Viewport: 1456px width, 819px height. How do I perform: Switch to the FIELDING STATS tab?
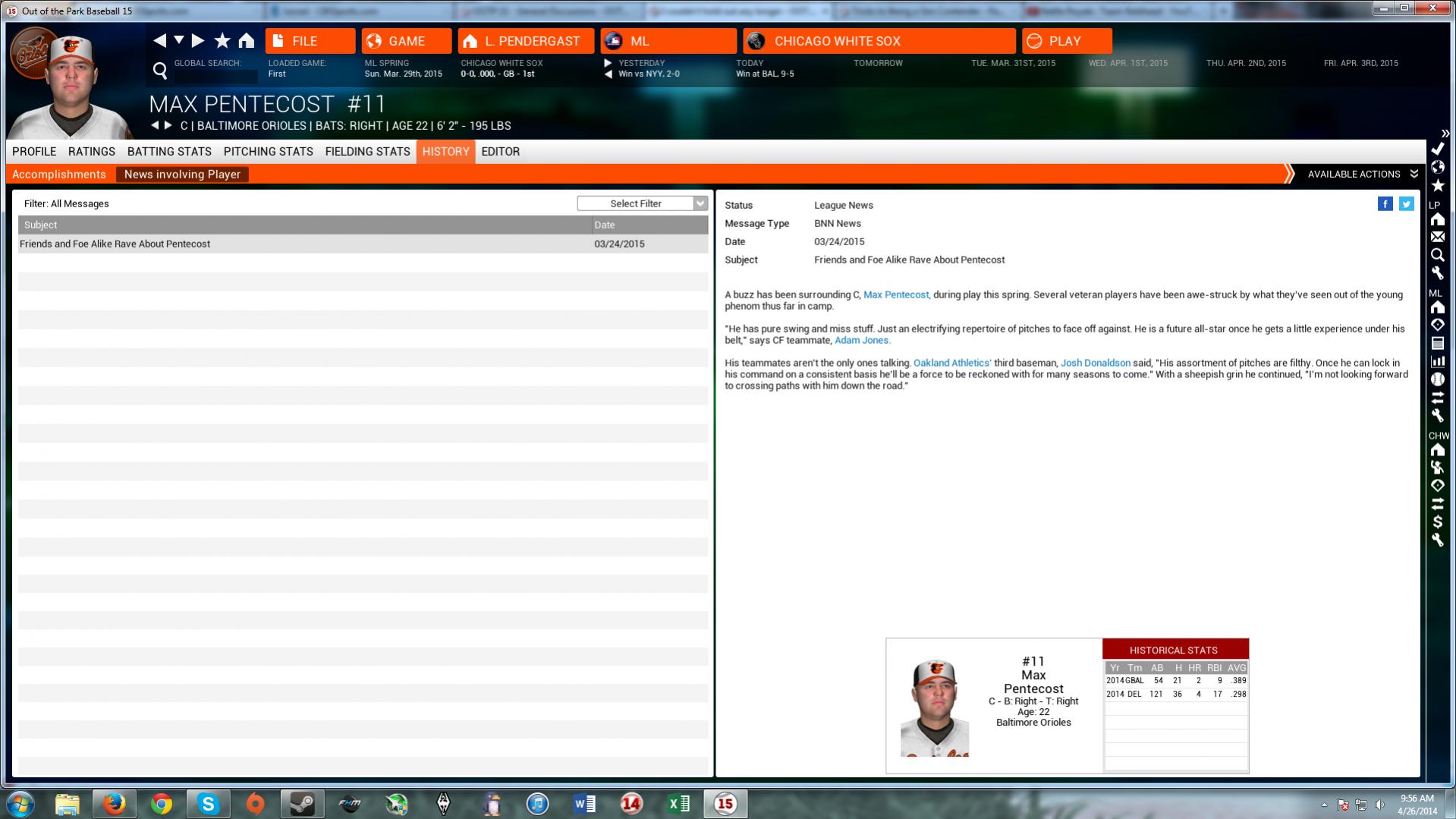point(368,152)
